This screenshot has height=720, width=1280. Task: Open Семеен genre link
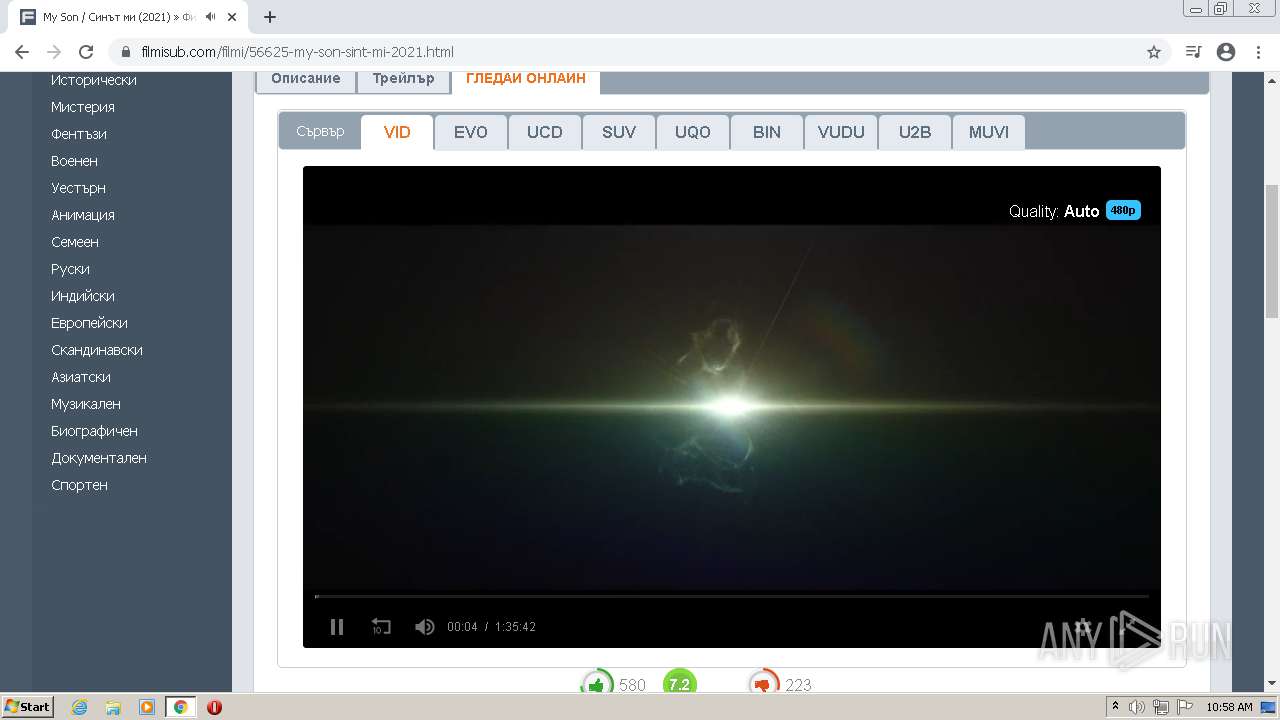(x=75, y=242)
